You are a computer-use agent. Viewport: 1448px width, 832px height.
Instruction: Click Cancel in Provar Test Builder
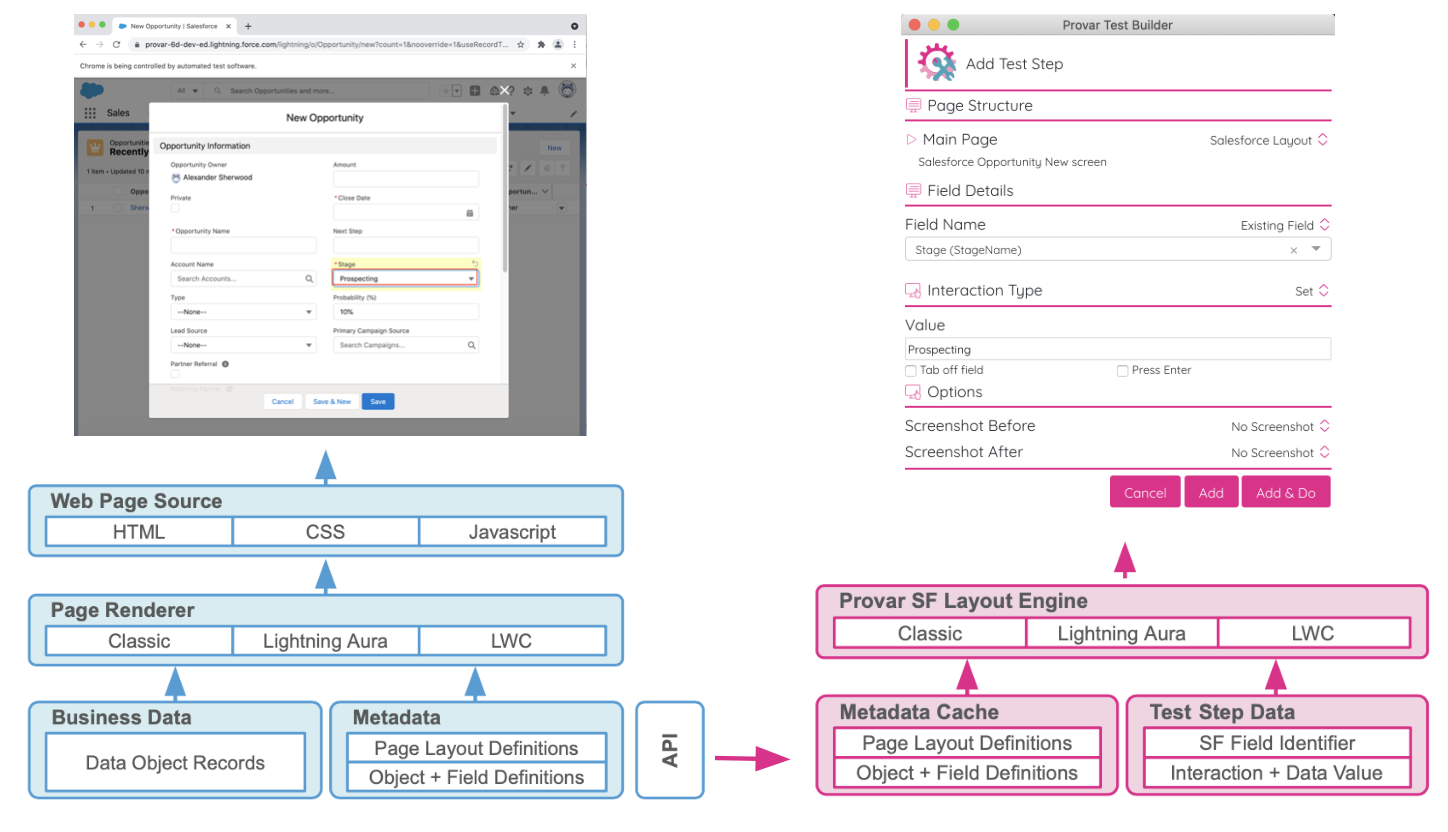pos(1145,492)
